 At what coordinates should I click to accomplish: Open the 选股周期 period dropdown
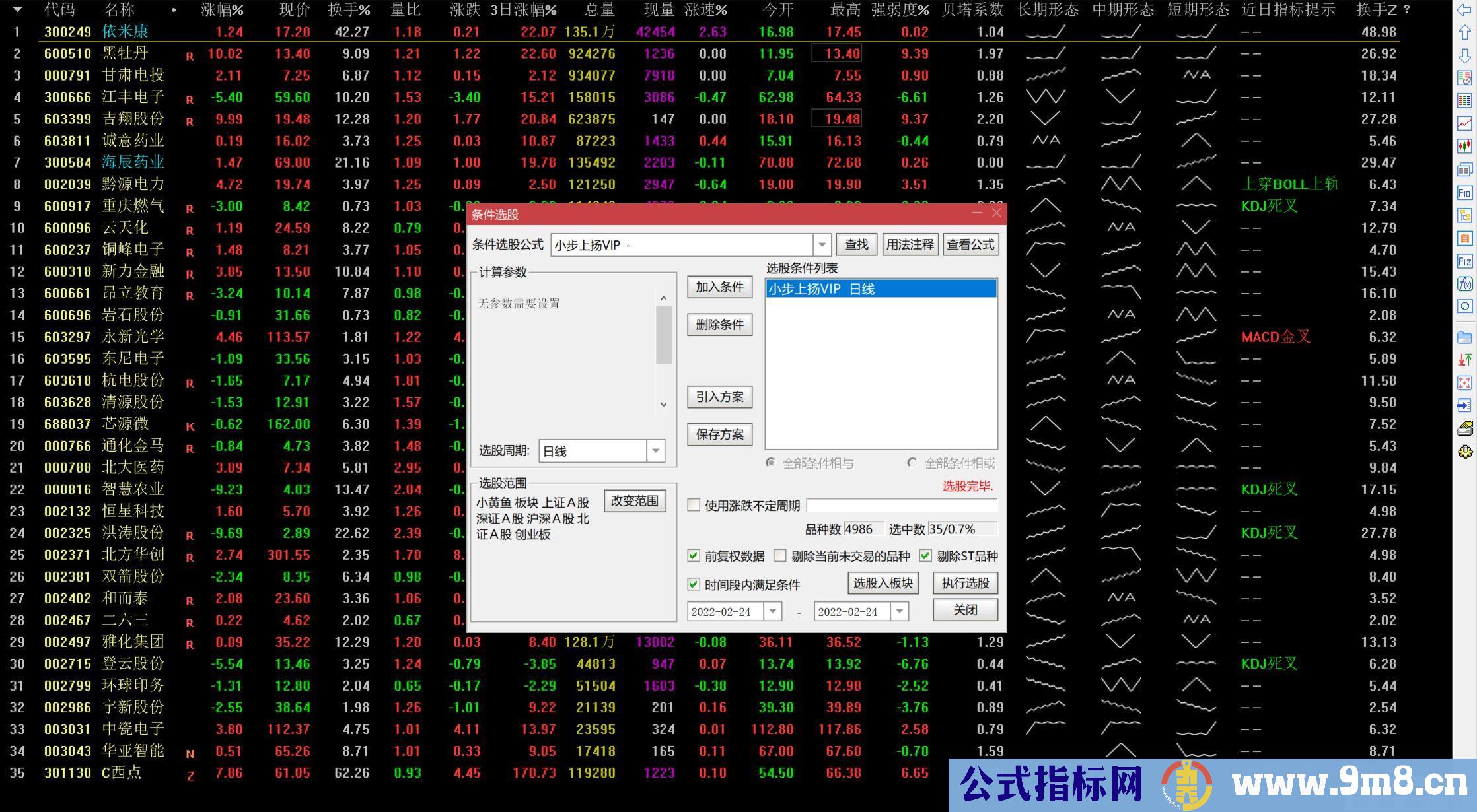pyautogui.click(x=655, y=450)
